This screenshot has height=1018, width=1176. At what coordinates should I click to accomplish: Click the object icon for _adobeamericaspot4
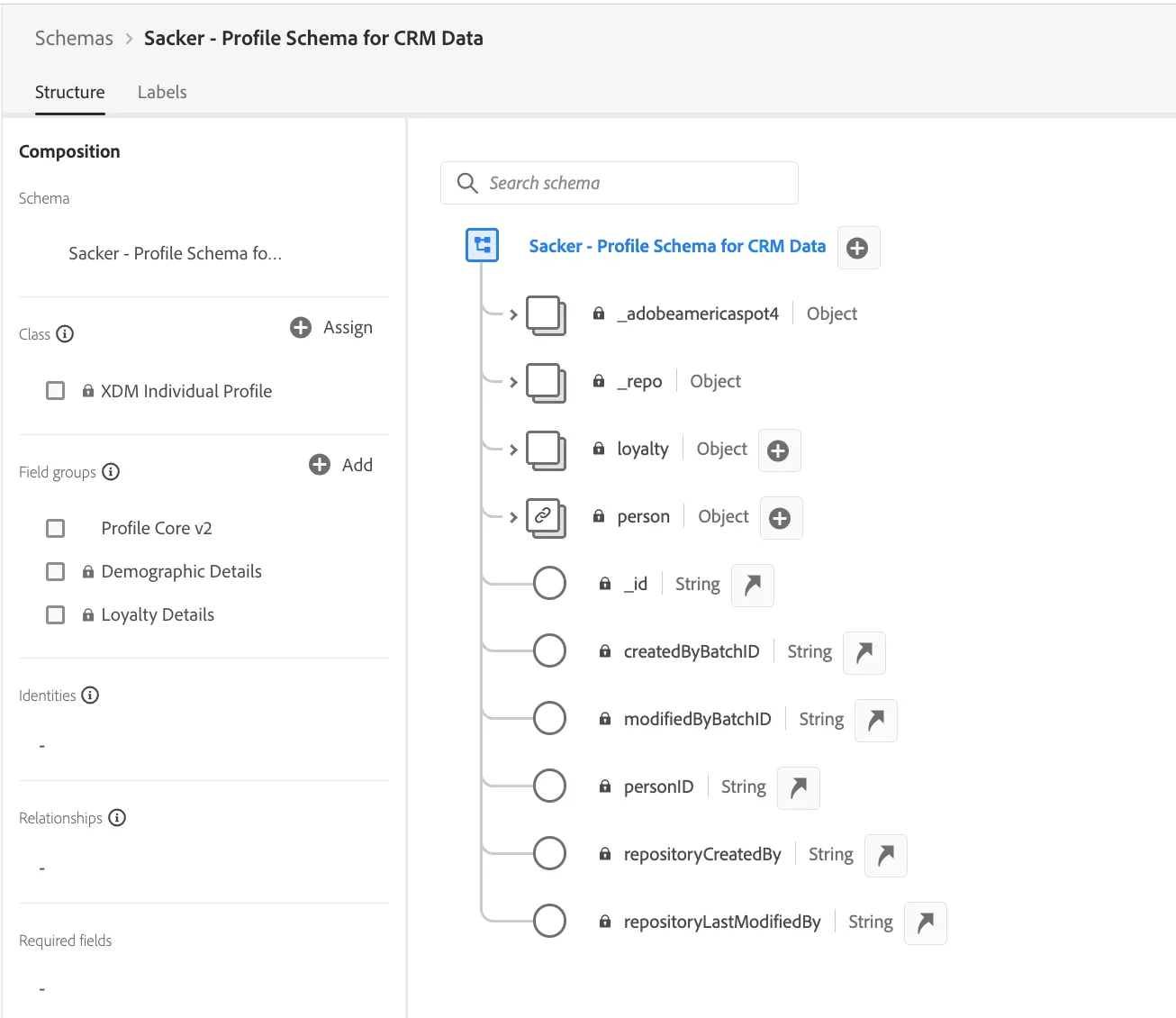pos(546,315)
